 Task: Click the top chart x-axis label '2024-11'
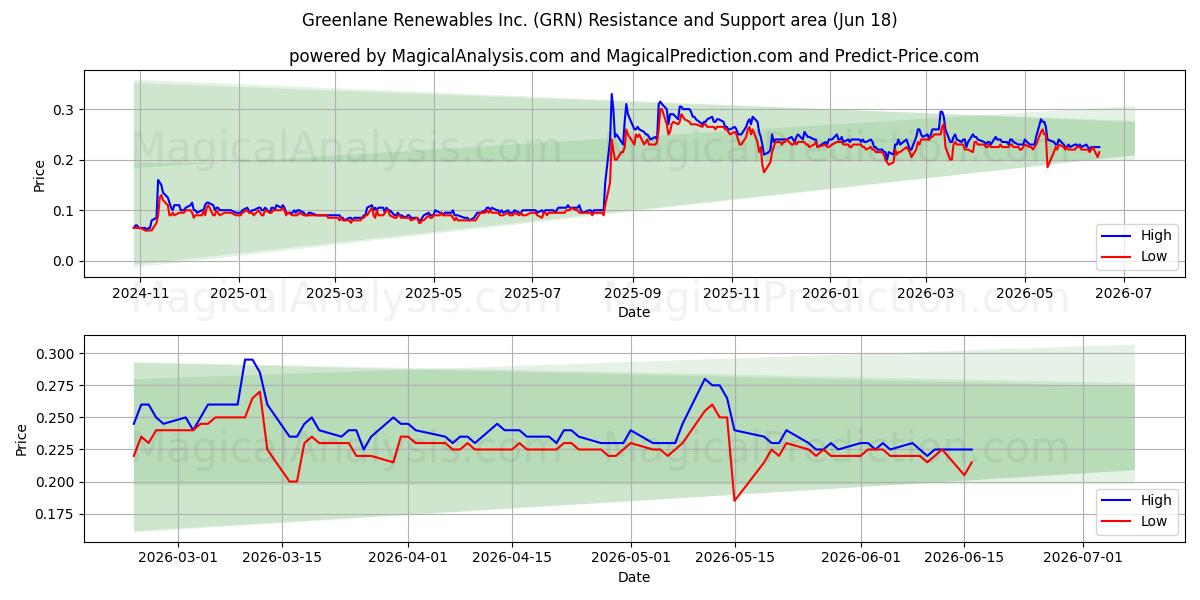click(x=139, y=293)
